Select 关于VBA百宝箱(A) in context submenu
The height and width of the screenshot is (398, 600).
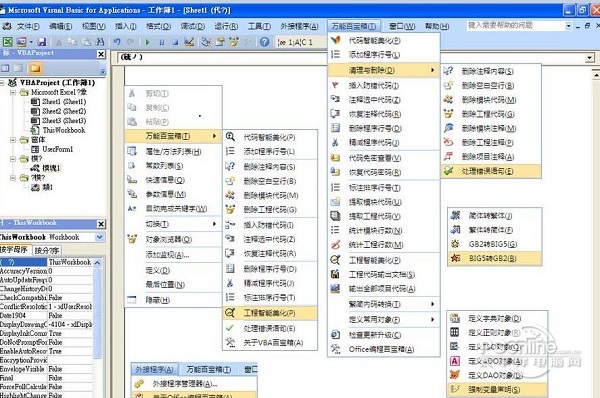(x=270, y=343)
